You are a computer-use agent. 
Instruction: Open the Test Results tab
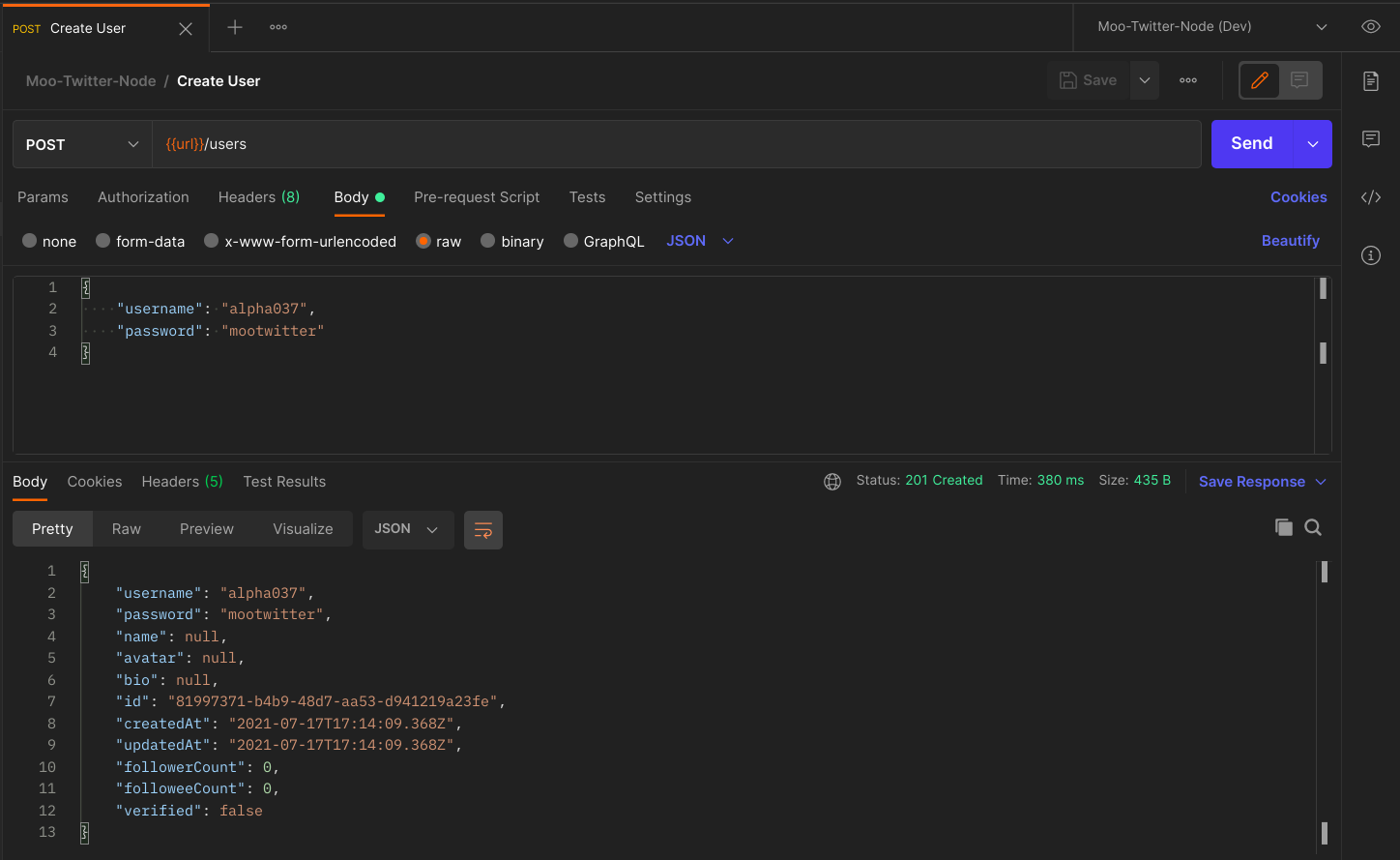284,482
